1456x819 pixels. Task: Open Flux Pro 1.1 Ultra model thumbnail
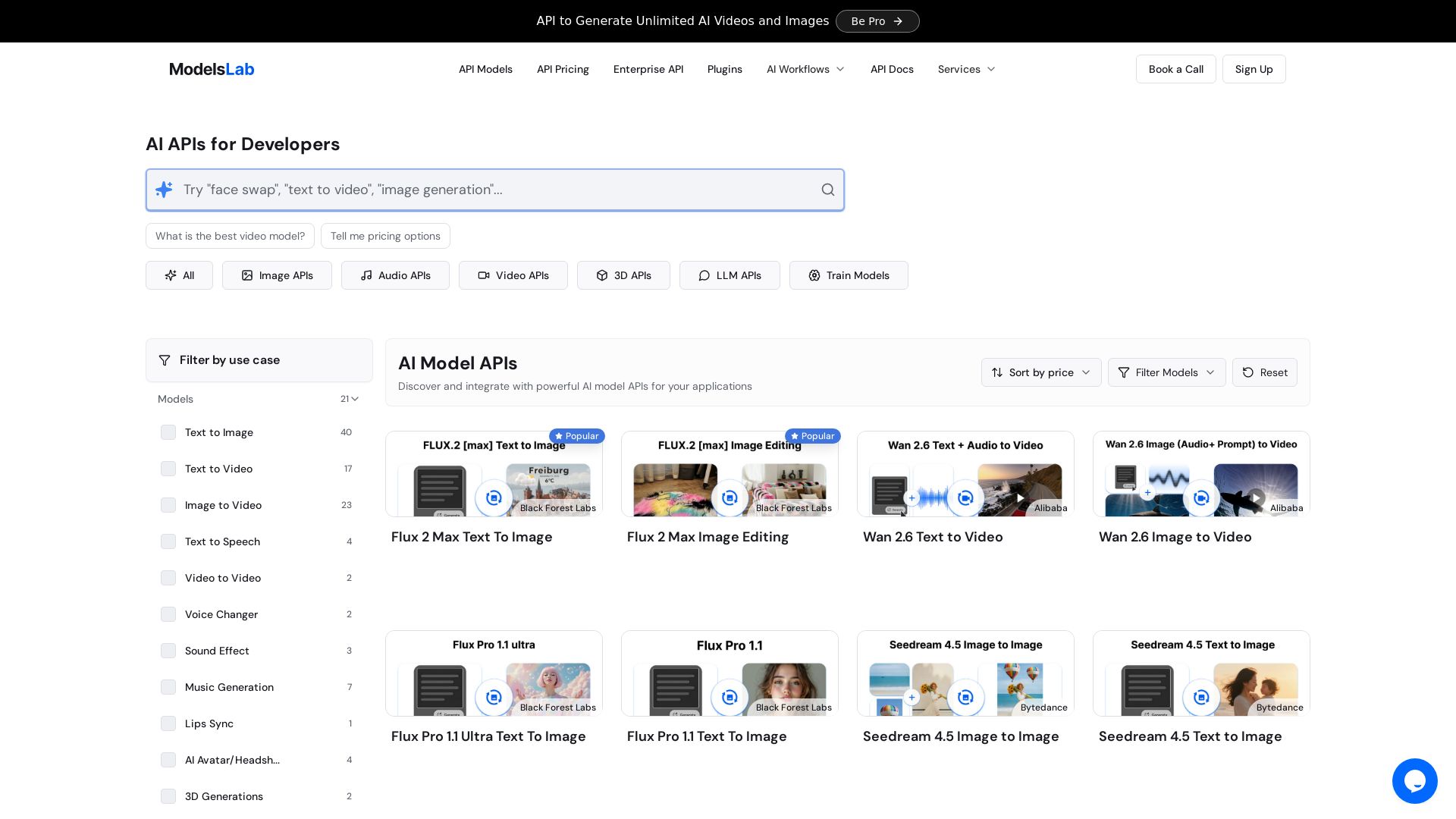[x=494, y=673]
